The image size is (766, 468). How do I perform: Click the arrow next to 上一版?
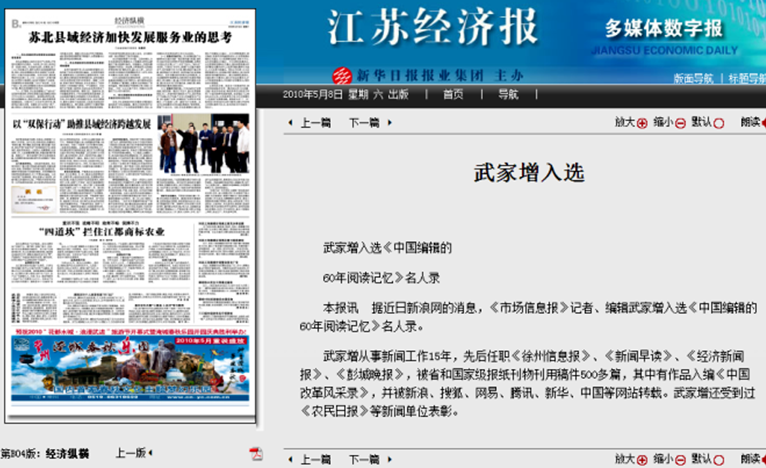coord(150,453)
